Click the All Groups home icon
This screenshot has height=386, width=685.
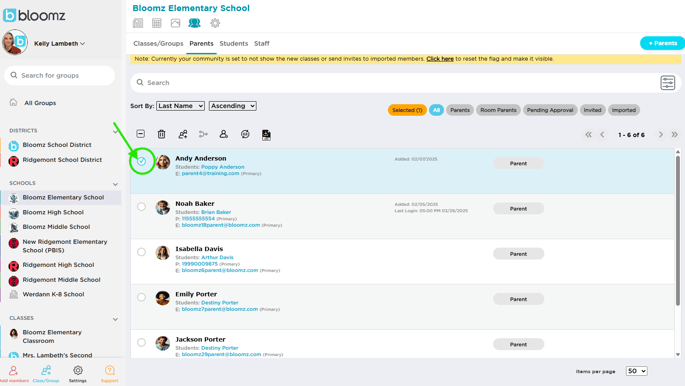[x=14, y=102]
